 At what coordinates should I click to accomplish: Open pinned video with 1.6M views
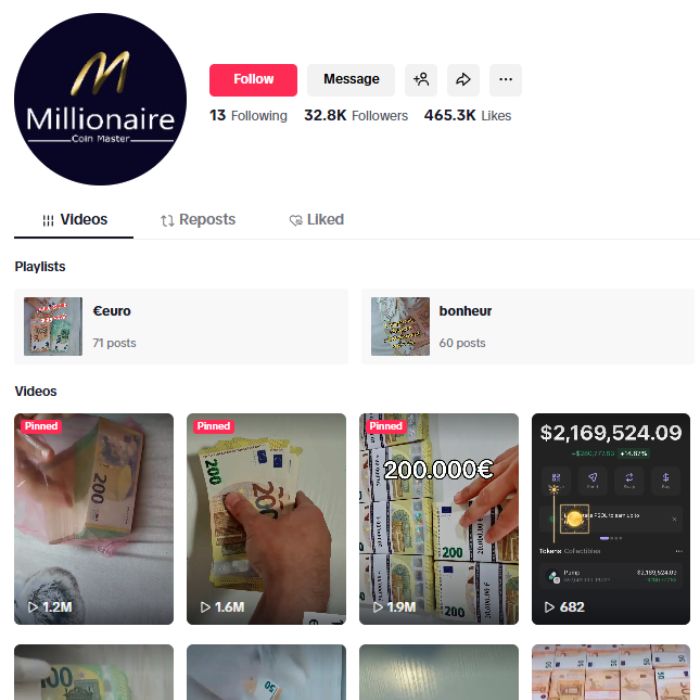266,519
